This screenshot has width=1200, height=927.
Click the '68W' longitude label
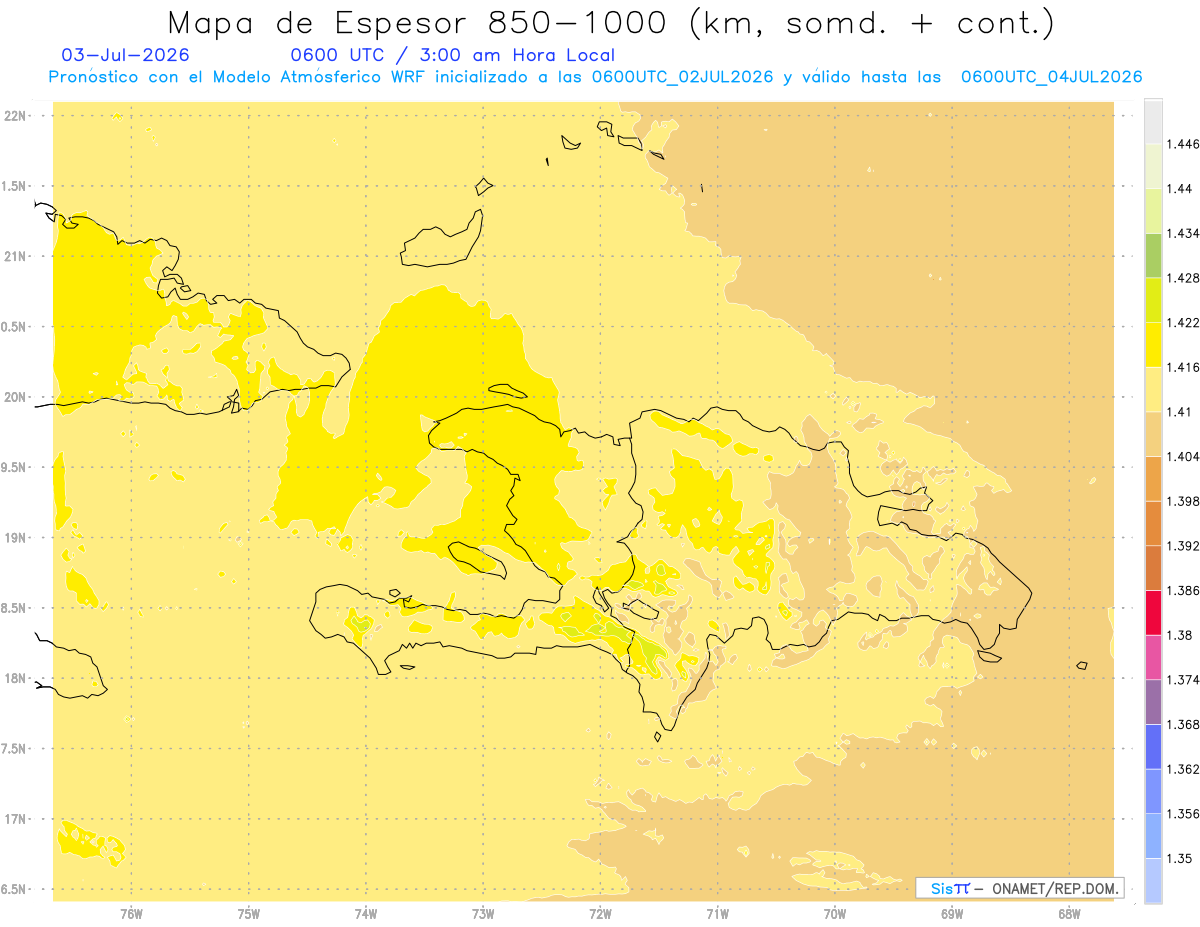click(x=1069, y=914)
